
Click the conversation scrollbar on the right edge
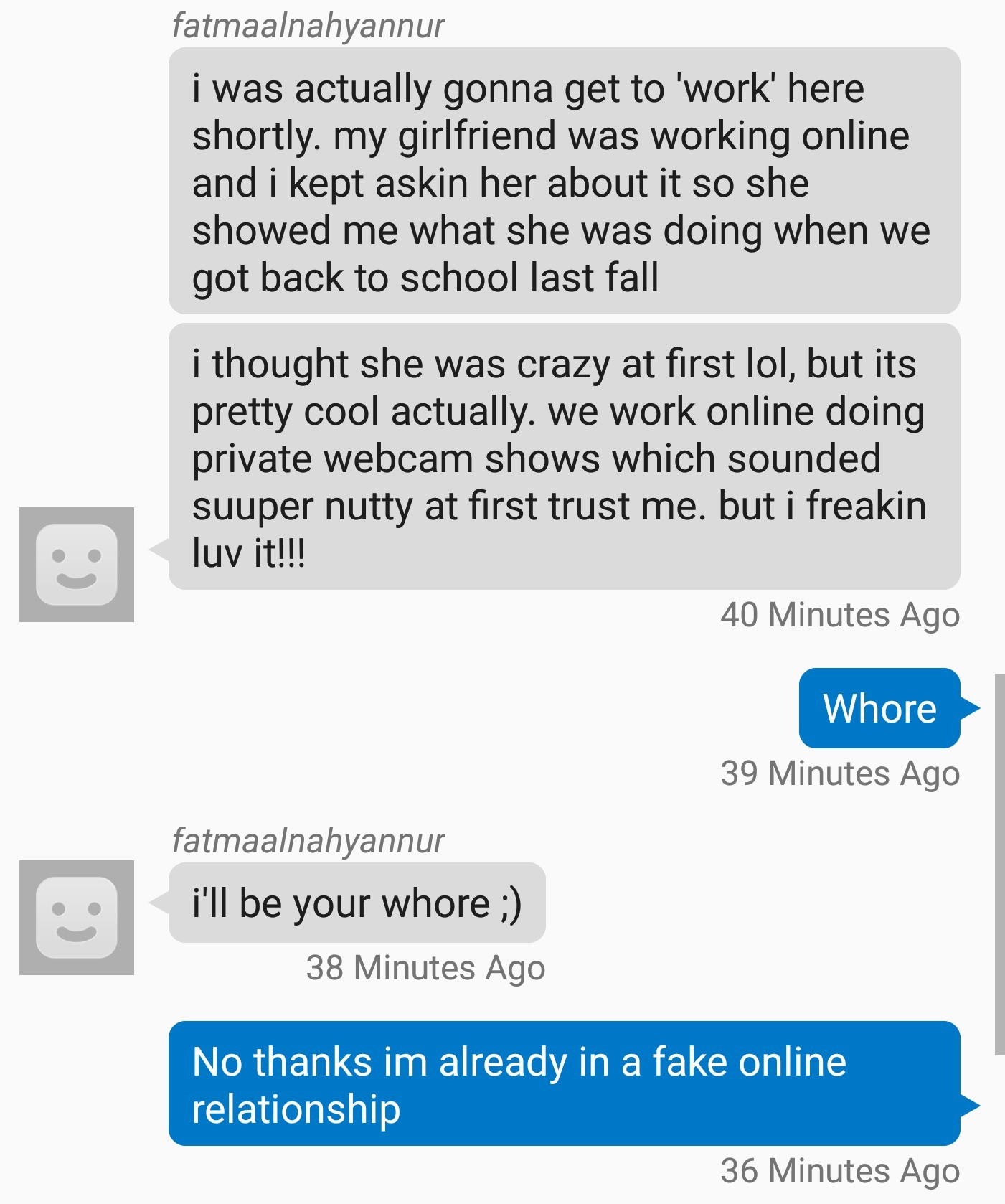click(1000, 865)
